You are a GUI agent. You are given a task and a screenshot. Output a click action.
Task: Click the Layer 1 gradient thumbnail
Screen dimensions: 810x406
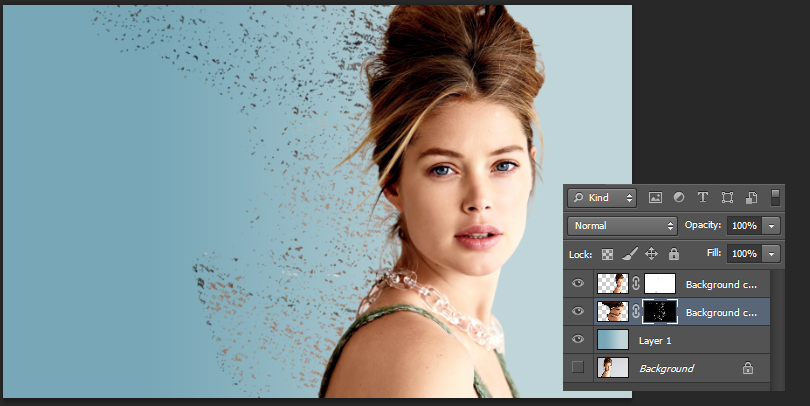pyautogui.click(x=613, y=339)
